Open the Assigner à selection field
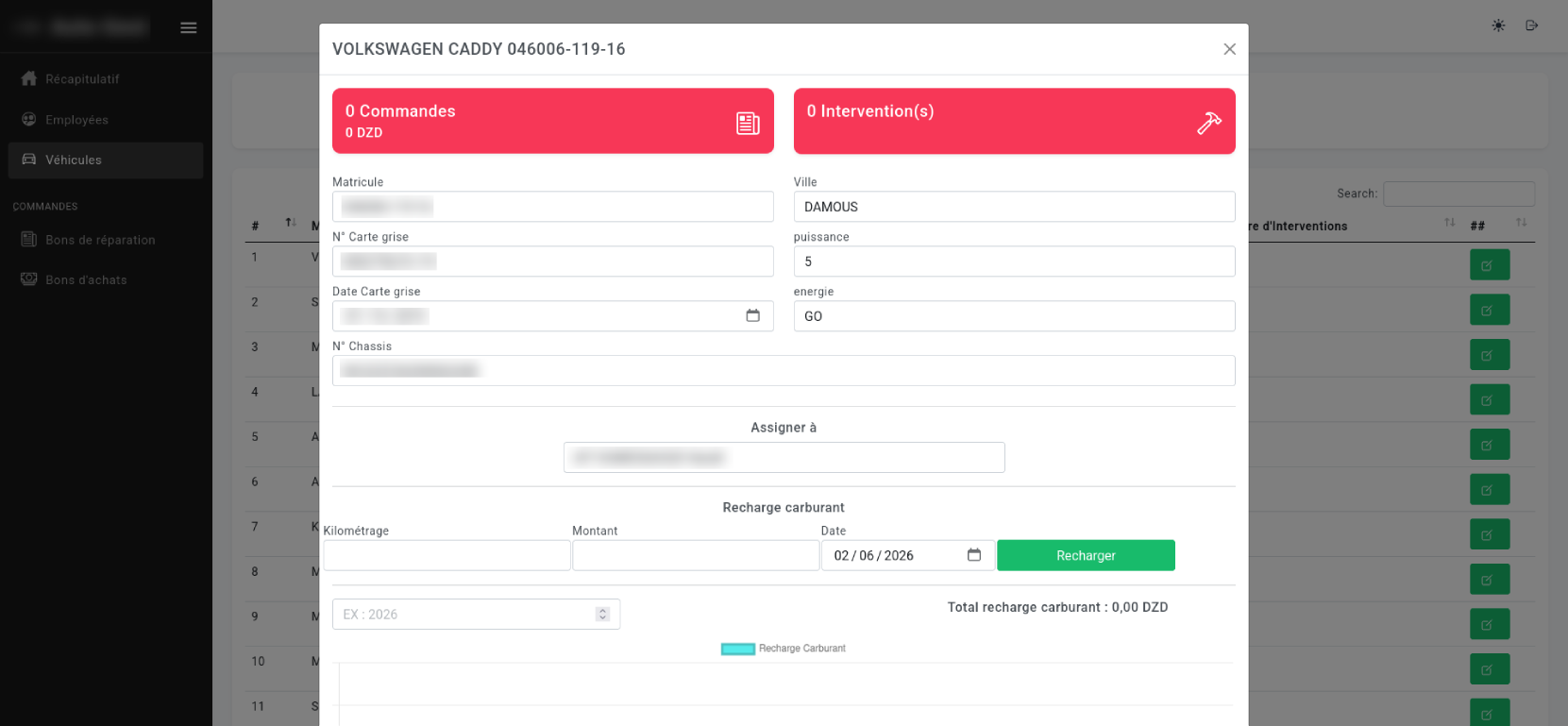The width and height of the screenshot is (1568, 726). click(784, 458)
